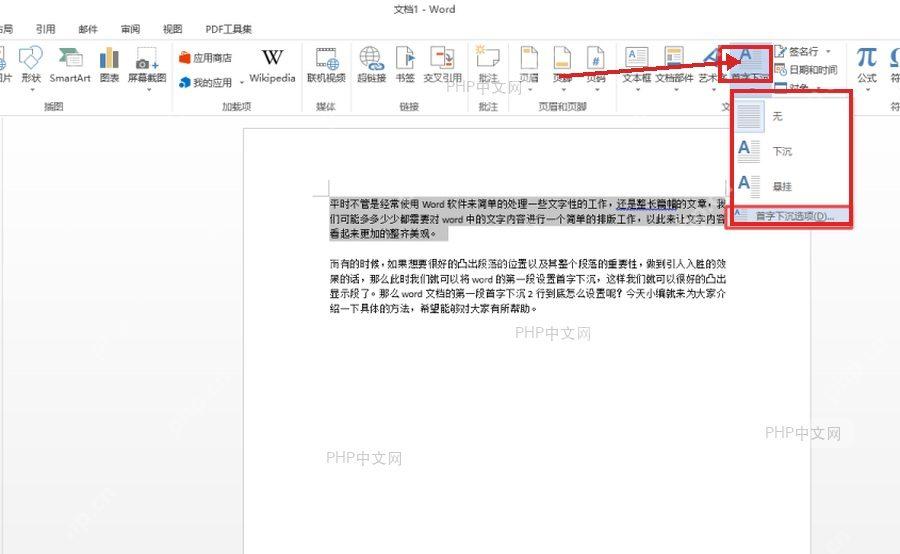Expand the Page Number (页码) dropdown arrow
900x554 pixels.
coord(596,90)
